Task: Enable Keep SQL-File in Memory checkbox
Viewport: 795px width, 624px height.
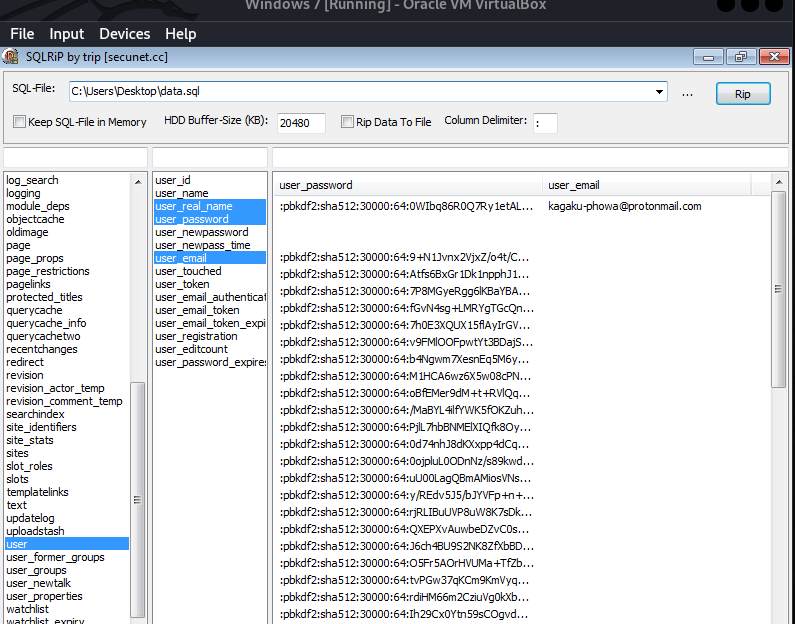Action: [x=19, y=122]
